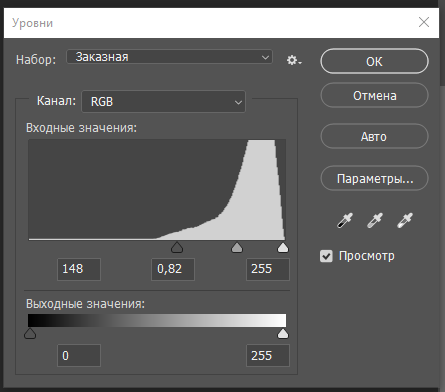
Task: Click the output levels field showing 0
Action: click(x=79, y=356)
